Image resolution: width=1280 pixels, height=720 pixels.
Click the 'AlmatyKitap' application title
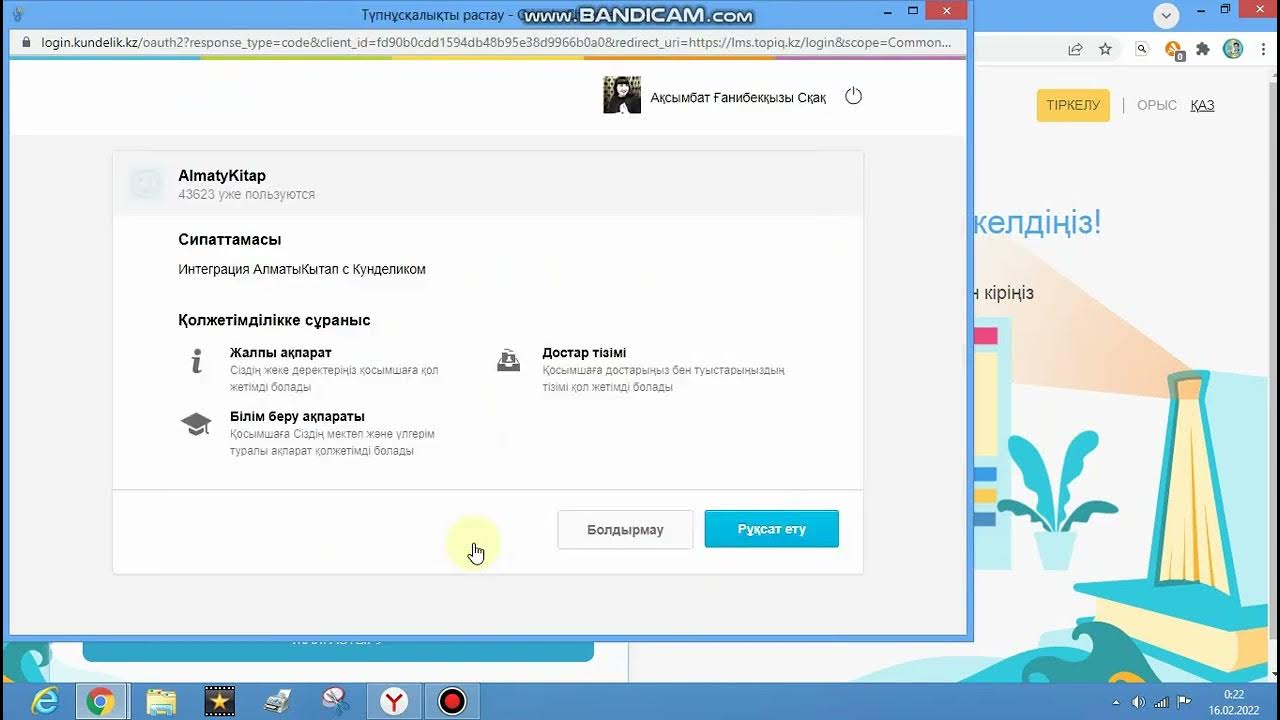(x=222, y=176)
